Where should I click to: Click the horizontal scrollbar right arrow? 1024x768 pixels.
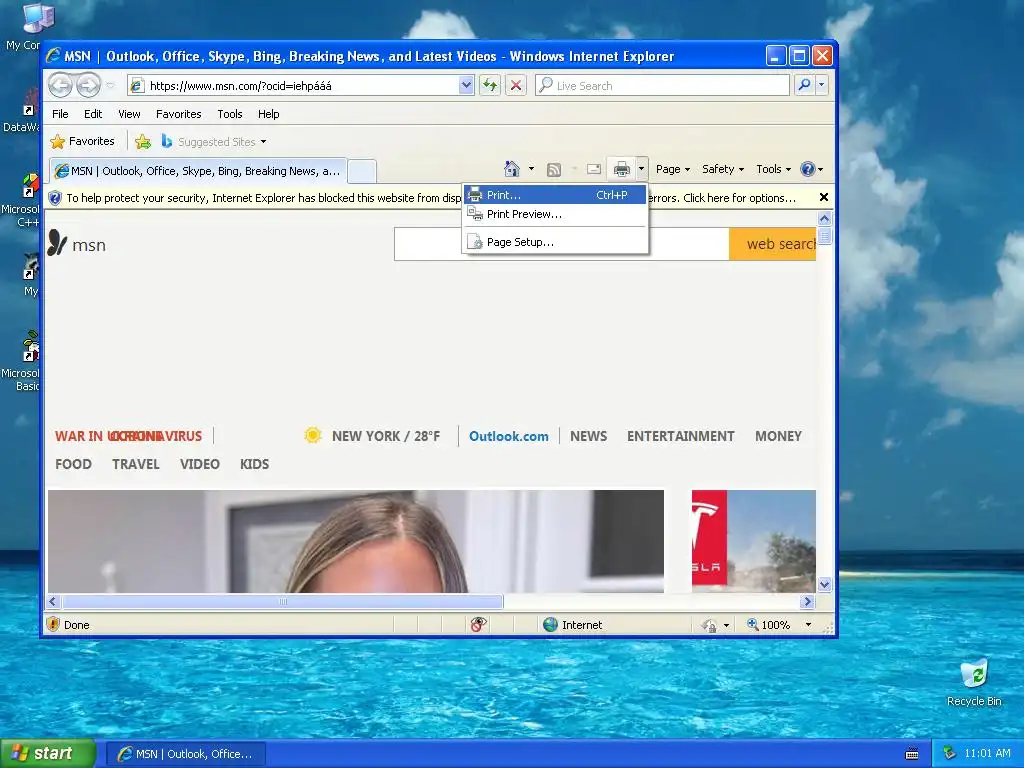[x=807, y=601]
